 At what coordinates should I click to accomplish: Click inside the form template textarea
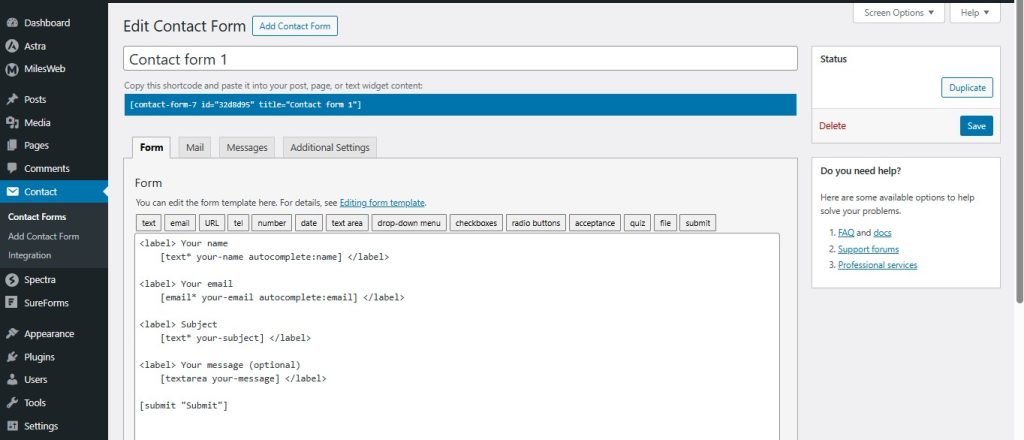[x=457, y=337]
